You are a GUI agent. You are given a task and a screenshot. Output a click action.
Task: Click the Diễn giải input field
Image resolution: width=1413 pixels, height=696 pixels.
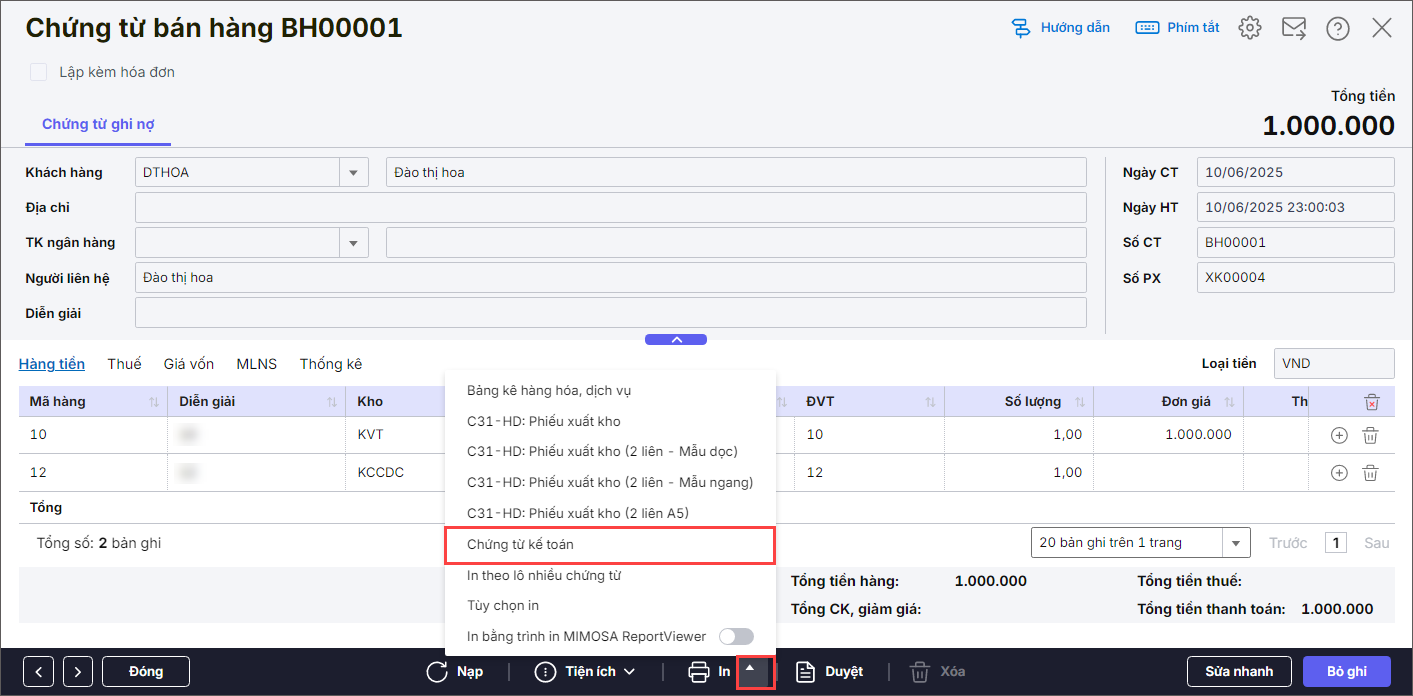click(610, 313)
